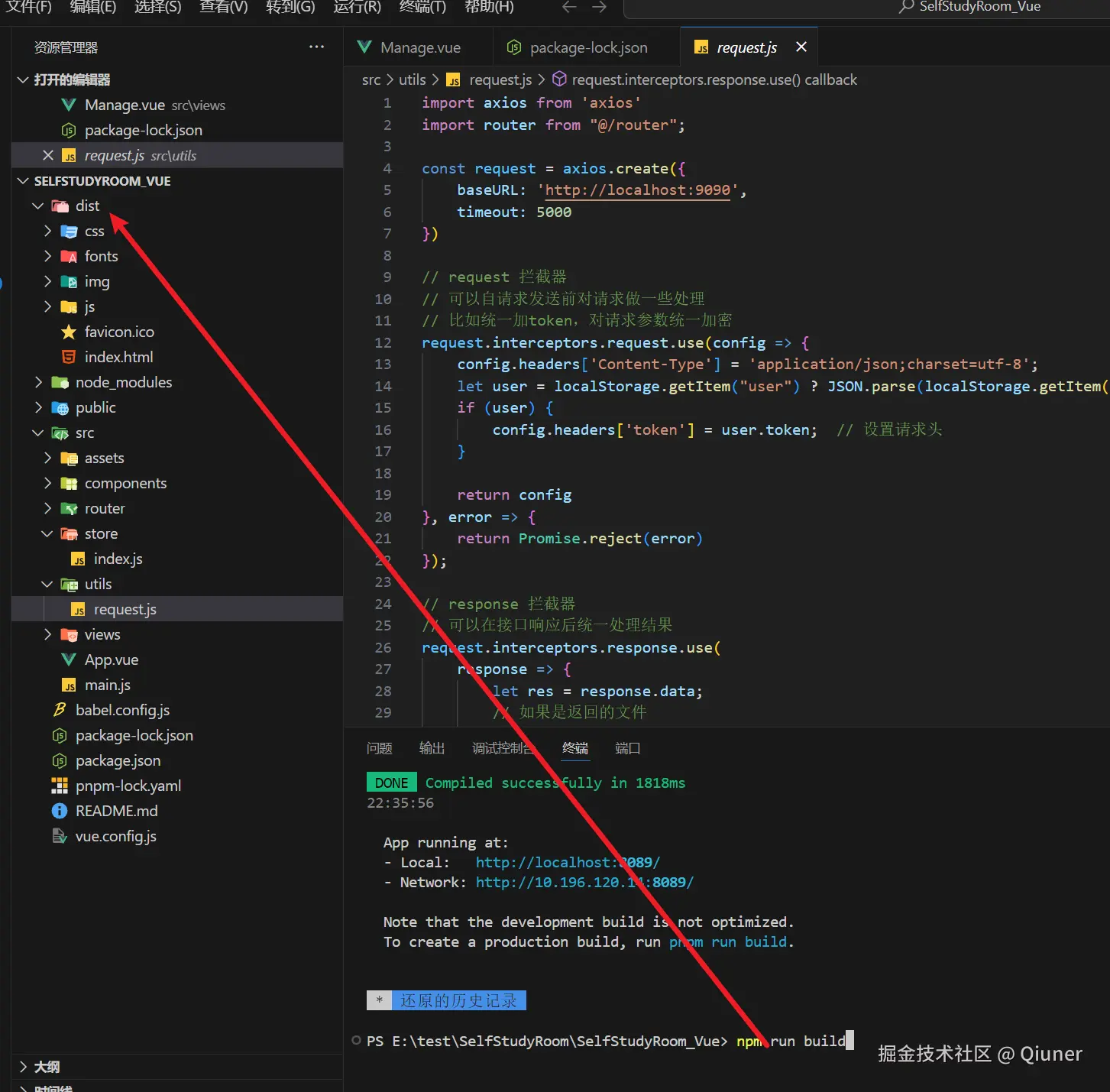Click the App.vue file icon

tap(69, 659)
